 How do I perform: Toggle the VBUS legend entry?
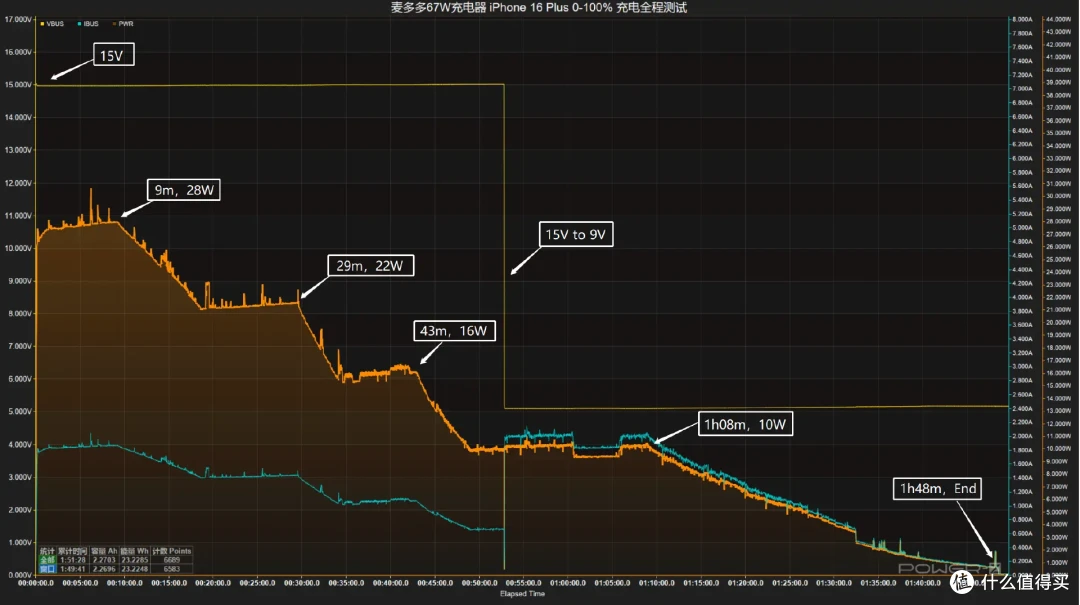click(52, 23)
